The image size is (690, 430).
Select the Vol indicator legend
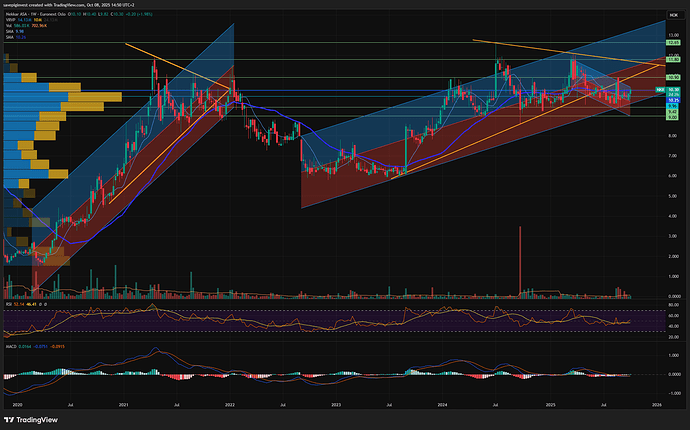[x=10, y=27]
